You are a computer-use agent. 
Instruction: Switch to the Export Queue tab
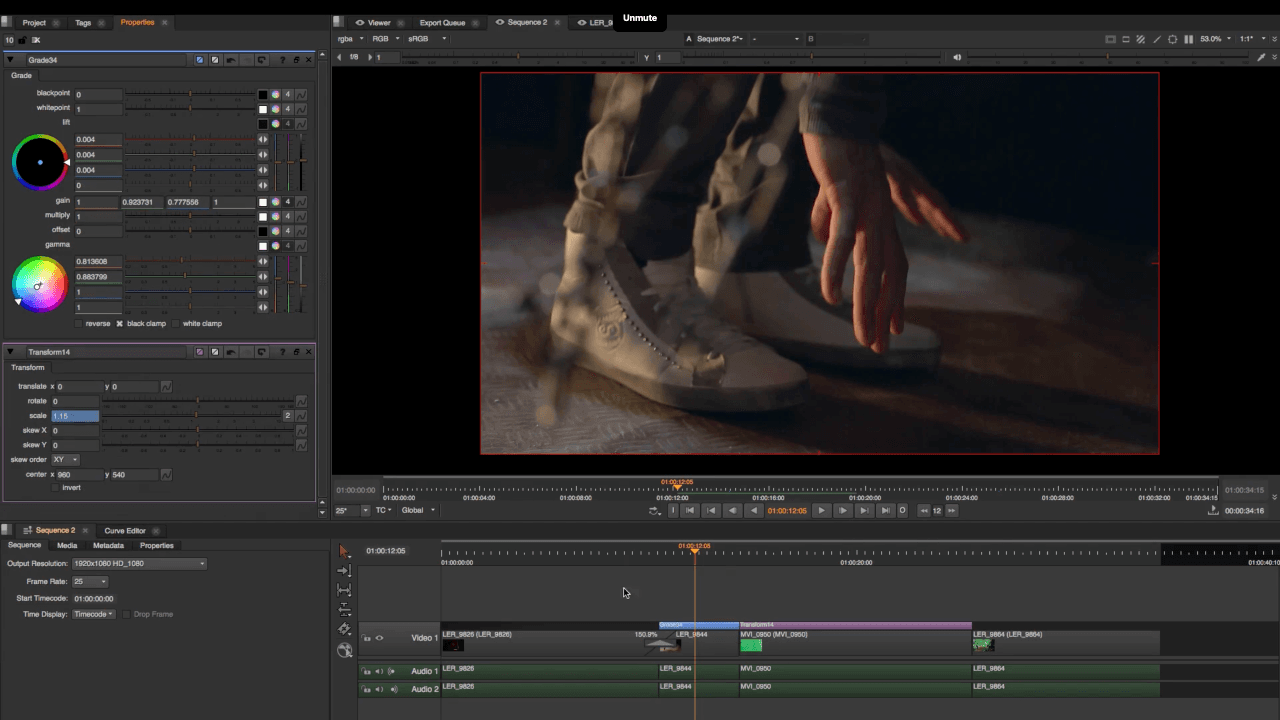pyautogui.click(x=442, y=21)
